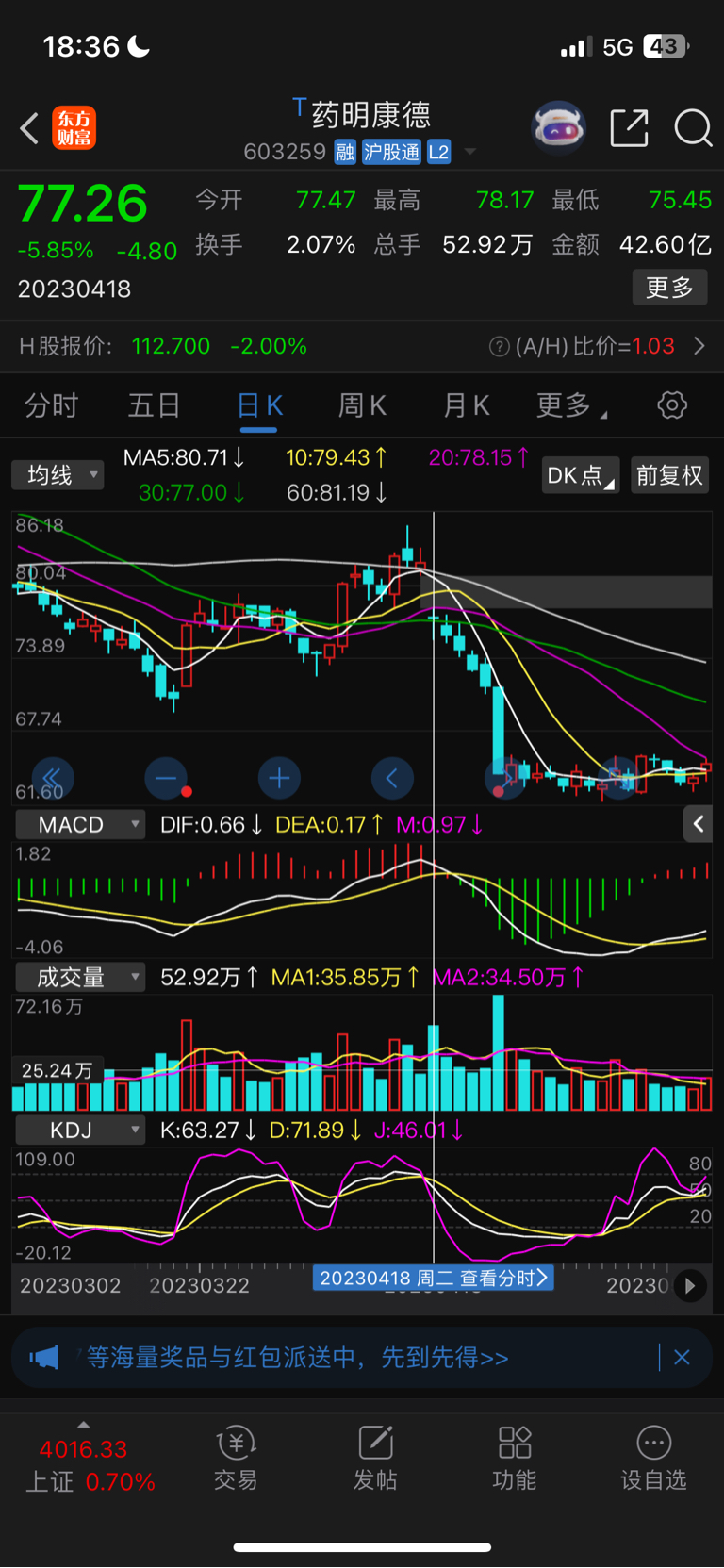Tap the current price 77.26
This screenshot has height=1568, width=724.
[x=83, y=203]
